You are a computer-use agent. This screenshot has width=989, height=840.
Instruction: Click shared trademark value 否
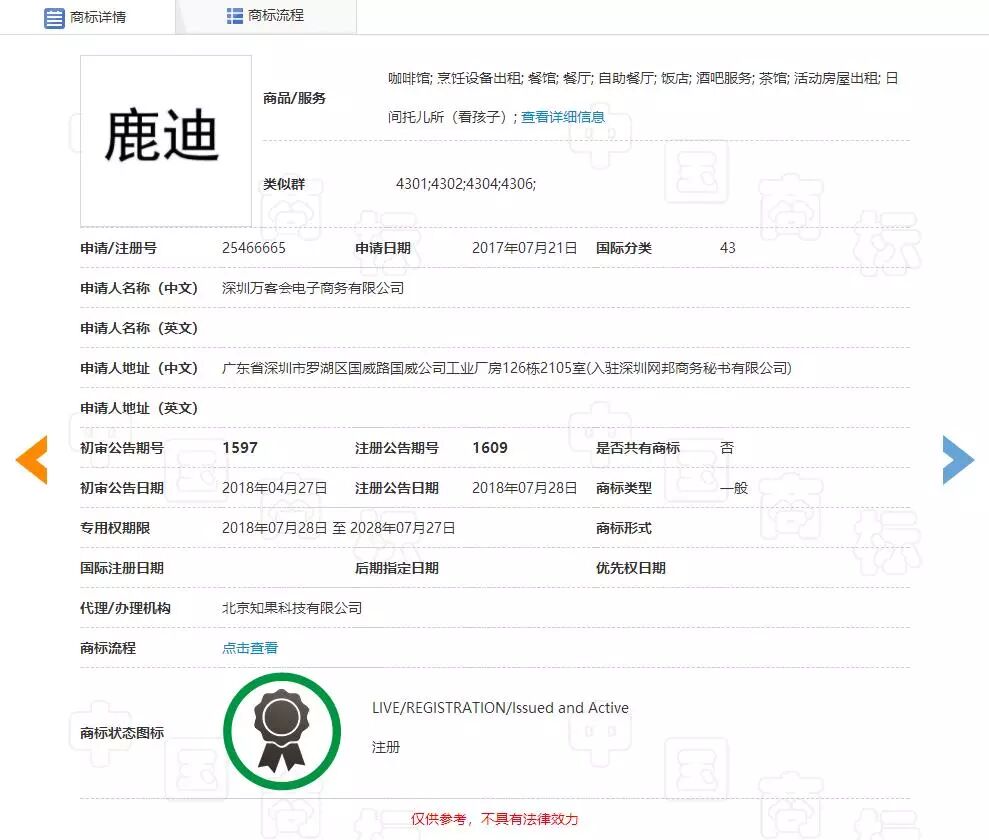pyautogui.click(x=727, y=448)
